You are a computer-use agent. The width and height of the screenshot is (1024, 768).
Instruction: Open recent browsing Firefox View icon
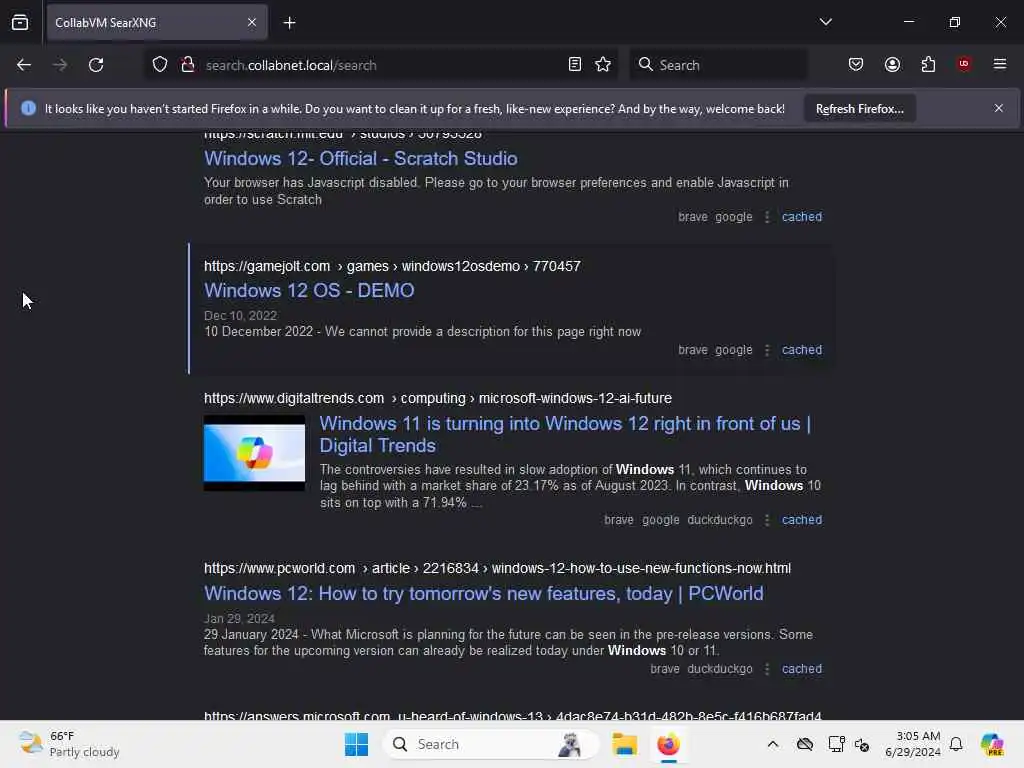tap(20, 23)
